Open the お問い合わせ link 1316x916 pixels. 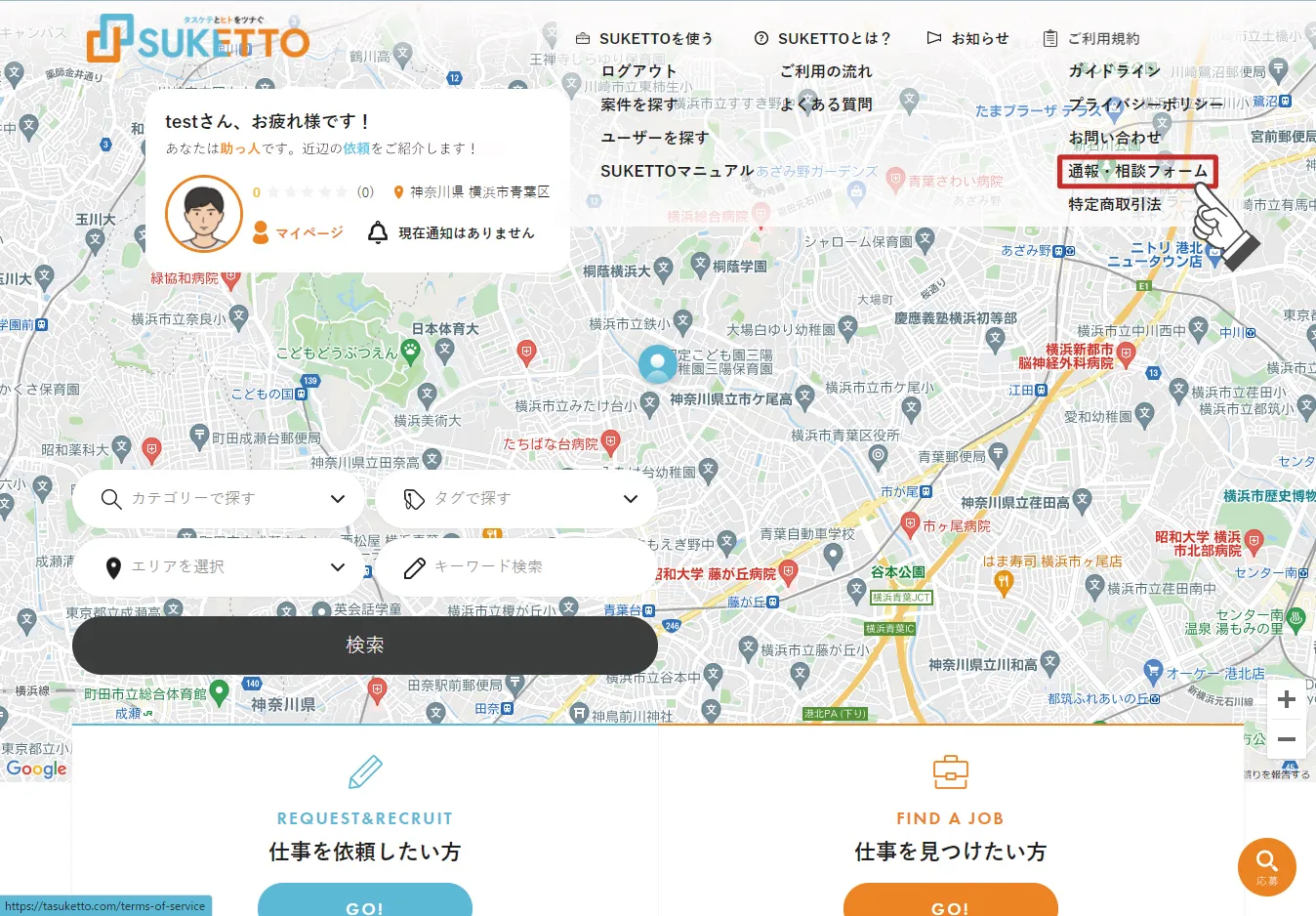click(1114, 138)
